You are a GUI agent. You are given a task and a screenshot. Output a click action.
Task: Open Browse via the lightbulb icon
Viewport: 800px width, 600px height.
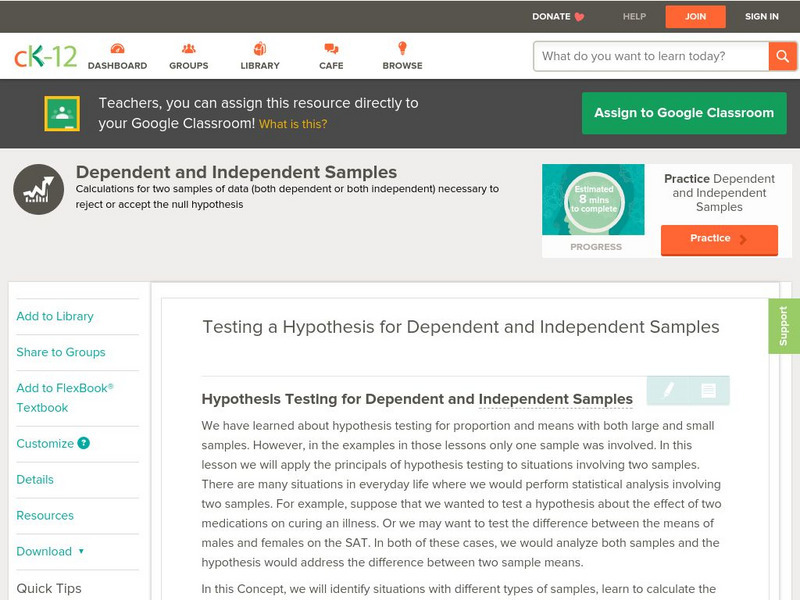pos(402,46)
